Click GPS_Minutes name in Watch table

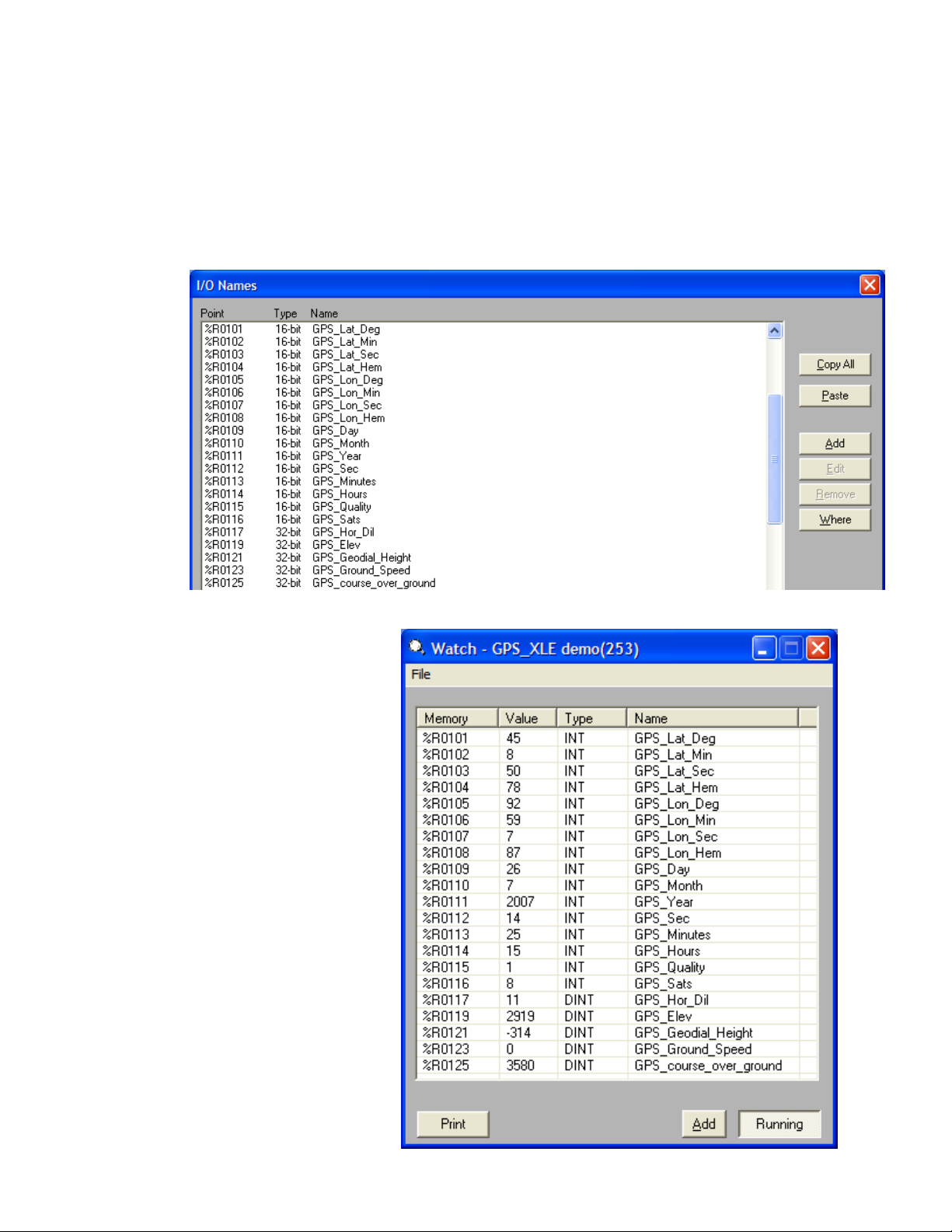[672, 934]
